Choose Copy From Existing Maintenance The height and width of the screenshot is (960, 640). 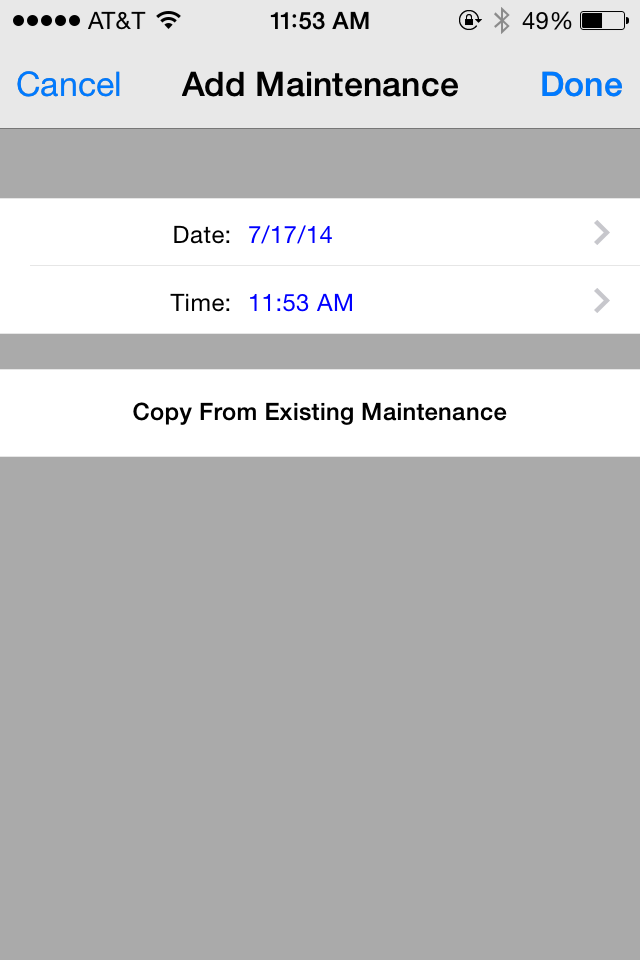coord(320,413)
